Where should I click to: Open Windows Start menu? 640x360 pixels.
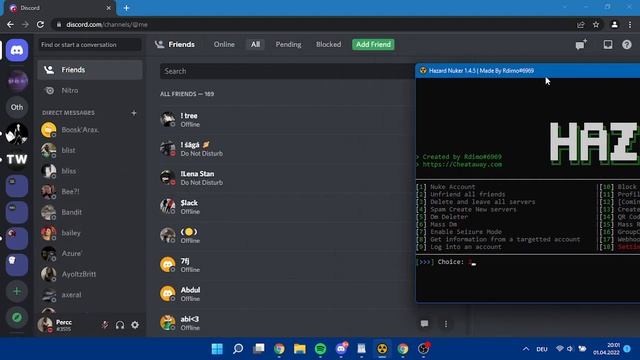pyautogui.click(x=217, y=349)
